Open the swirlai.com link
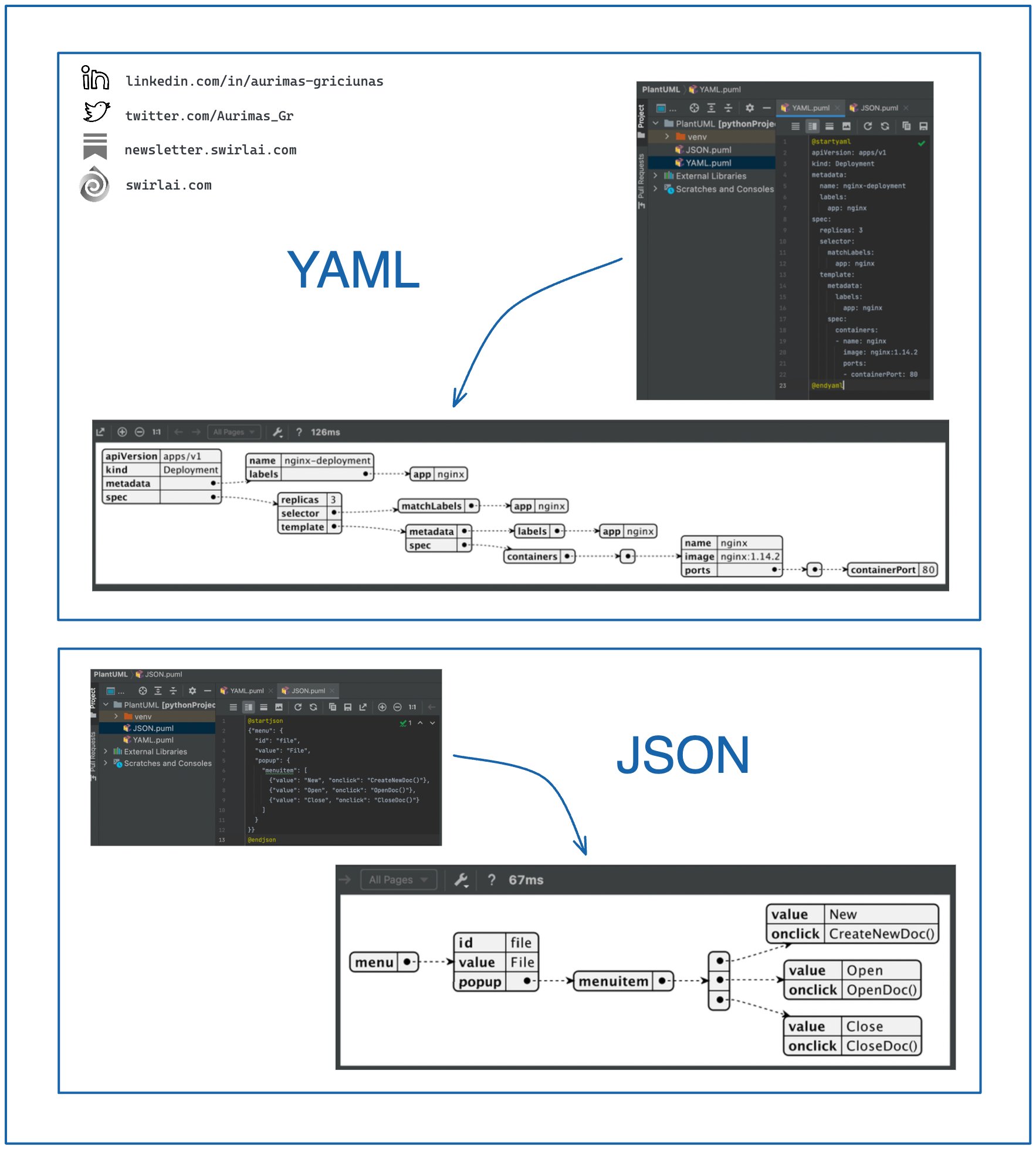Image resolution: width=1036 pixels, height=1149 pixels. [168, 185]
